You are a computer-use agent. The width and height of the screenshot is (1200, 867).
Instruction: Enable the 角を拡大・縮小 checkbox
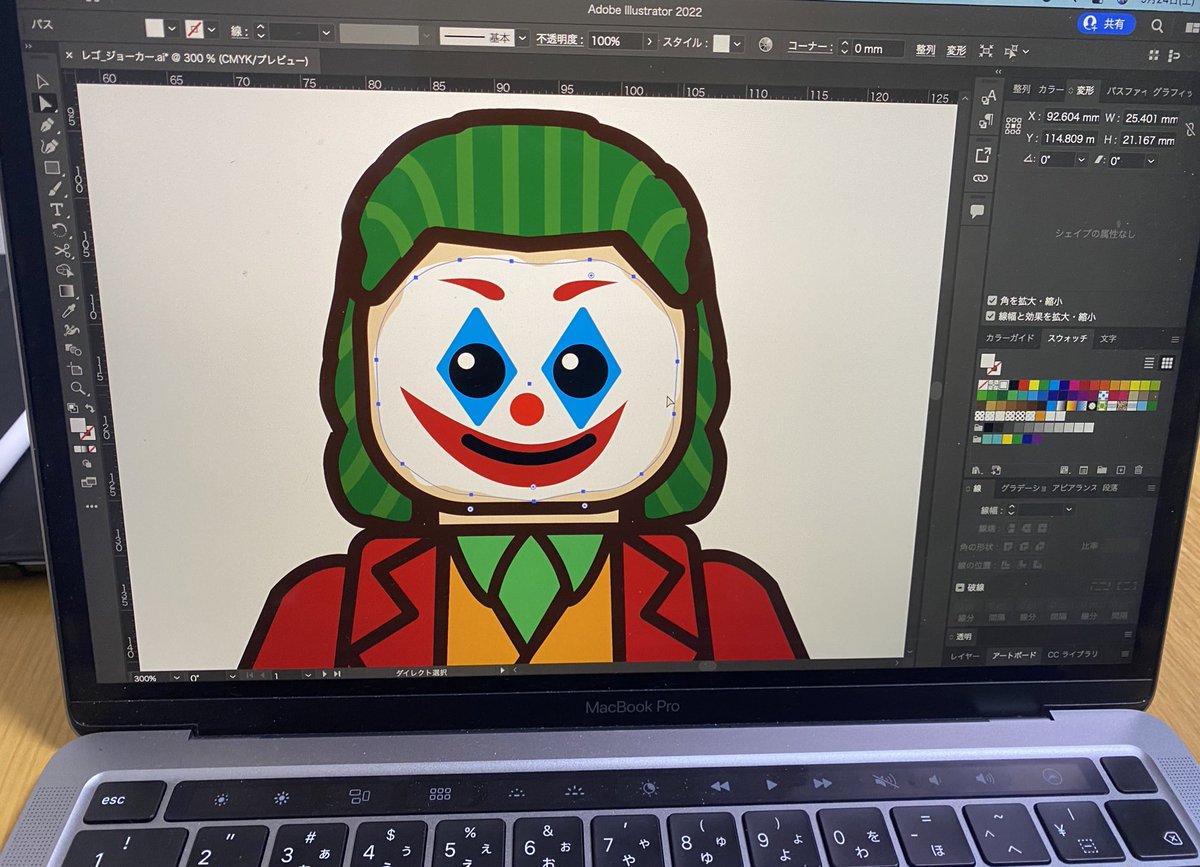tap(992, 300)
